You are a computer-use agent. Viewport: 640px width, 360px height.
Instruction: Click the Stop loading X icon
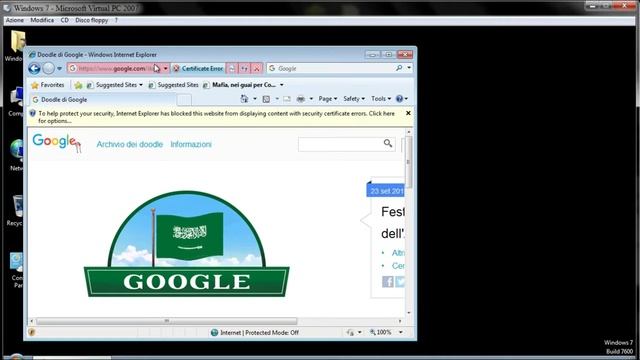point(257,69)
